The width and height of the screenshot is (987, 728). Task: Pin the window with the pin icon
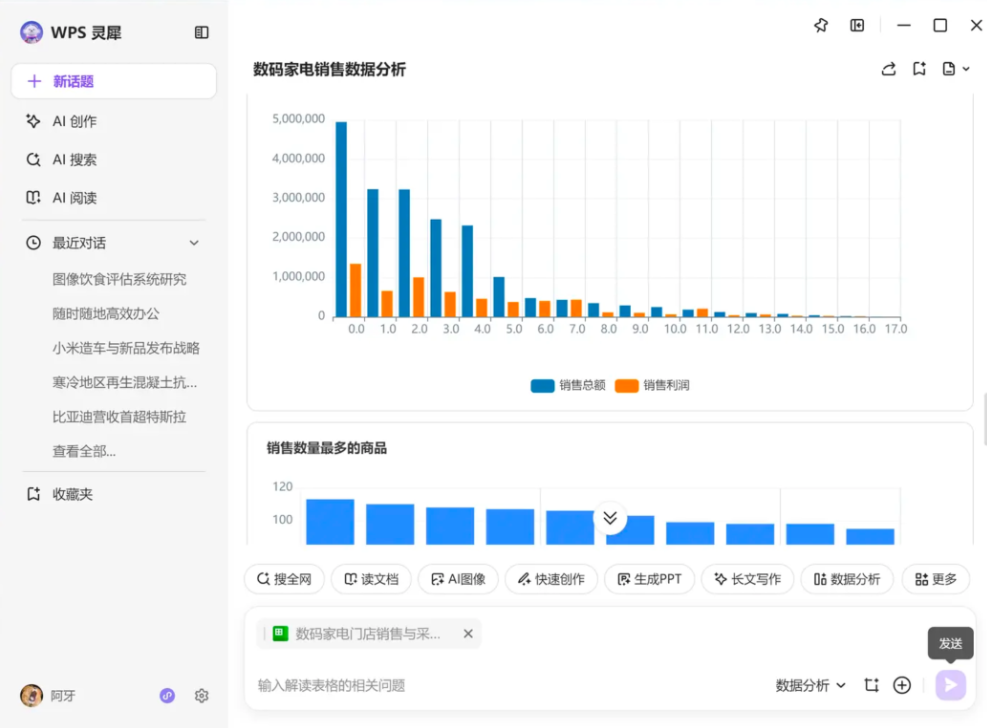[x=821, y=25]
